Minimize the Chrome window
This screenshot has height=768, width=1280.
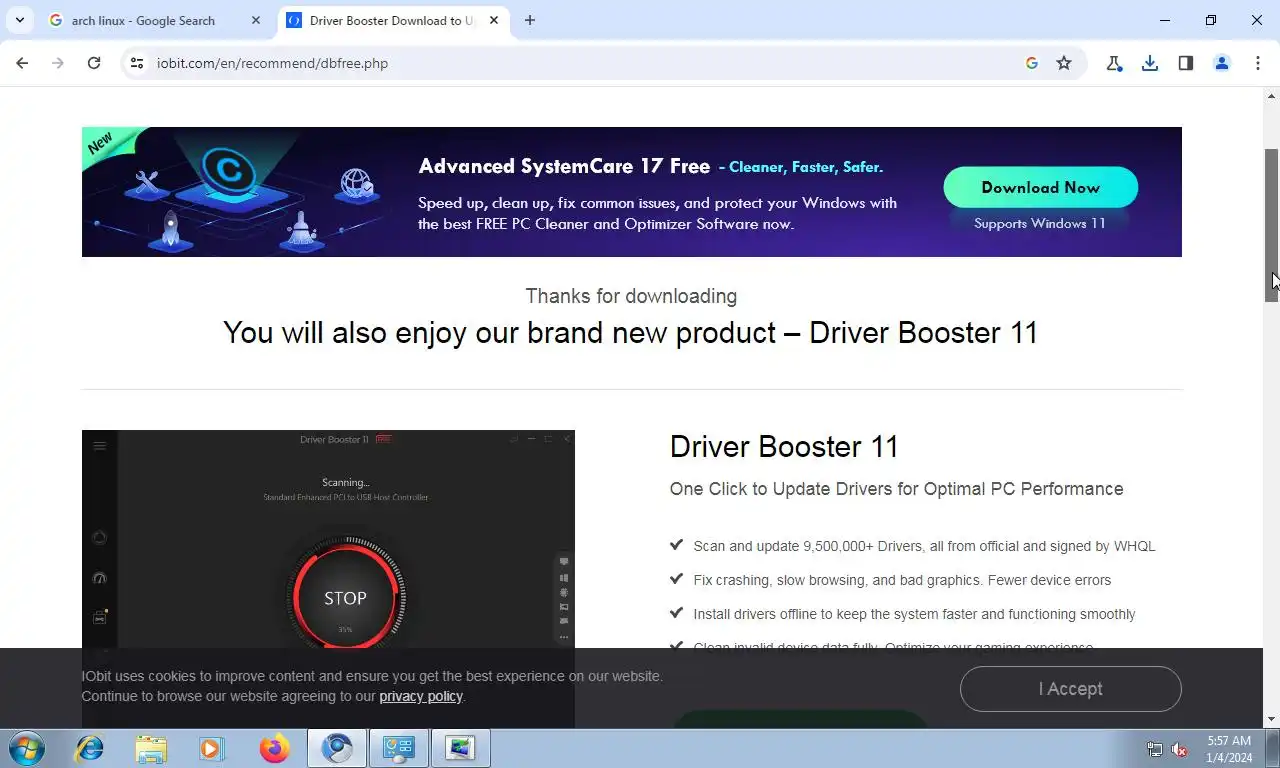(1165, 20)
